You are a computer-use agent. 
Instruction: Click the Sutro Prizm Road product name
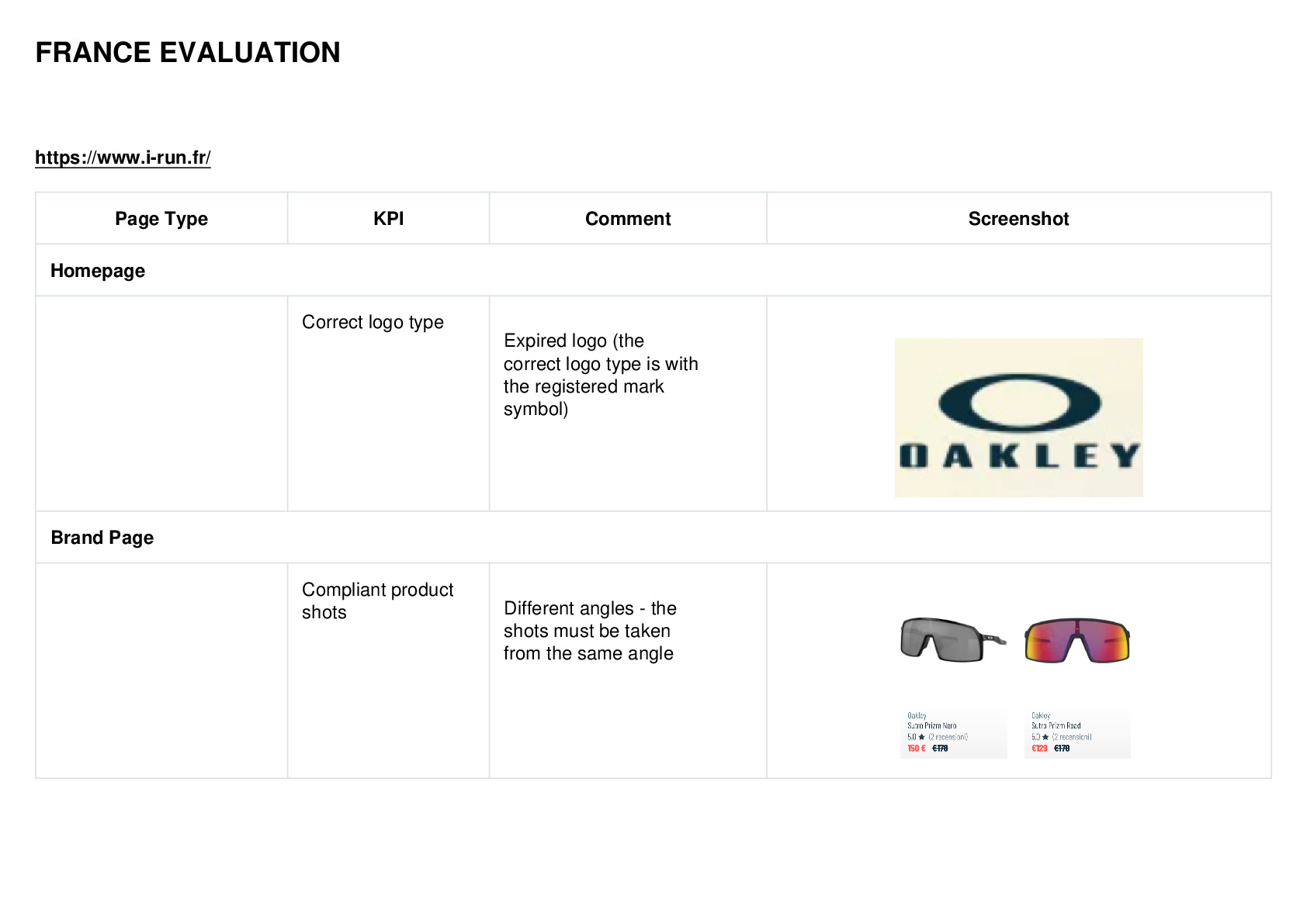[1056, 726]
